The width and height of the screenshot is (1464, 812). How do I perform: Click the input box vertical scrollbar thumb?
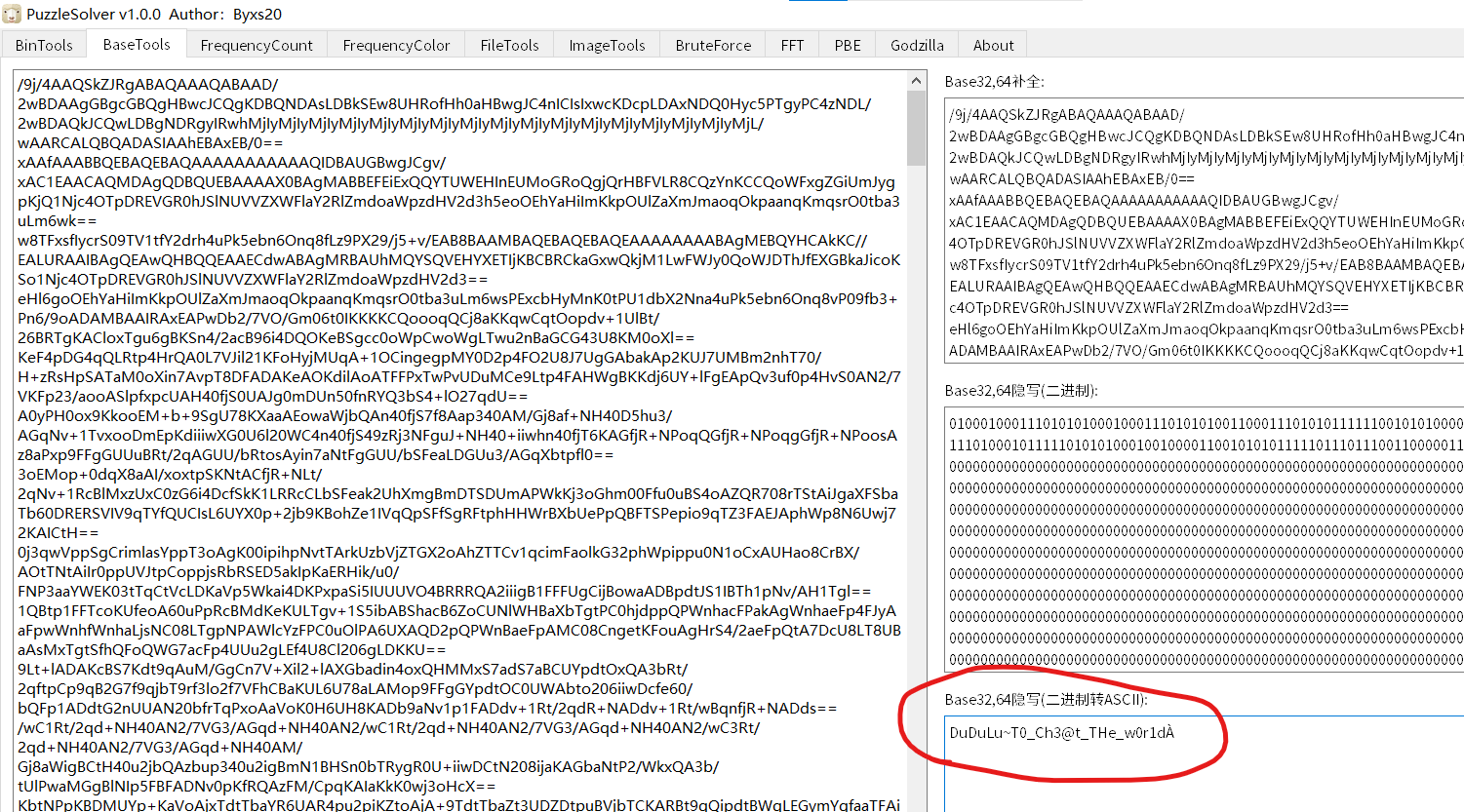tap(917, 128)
